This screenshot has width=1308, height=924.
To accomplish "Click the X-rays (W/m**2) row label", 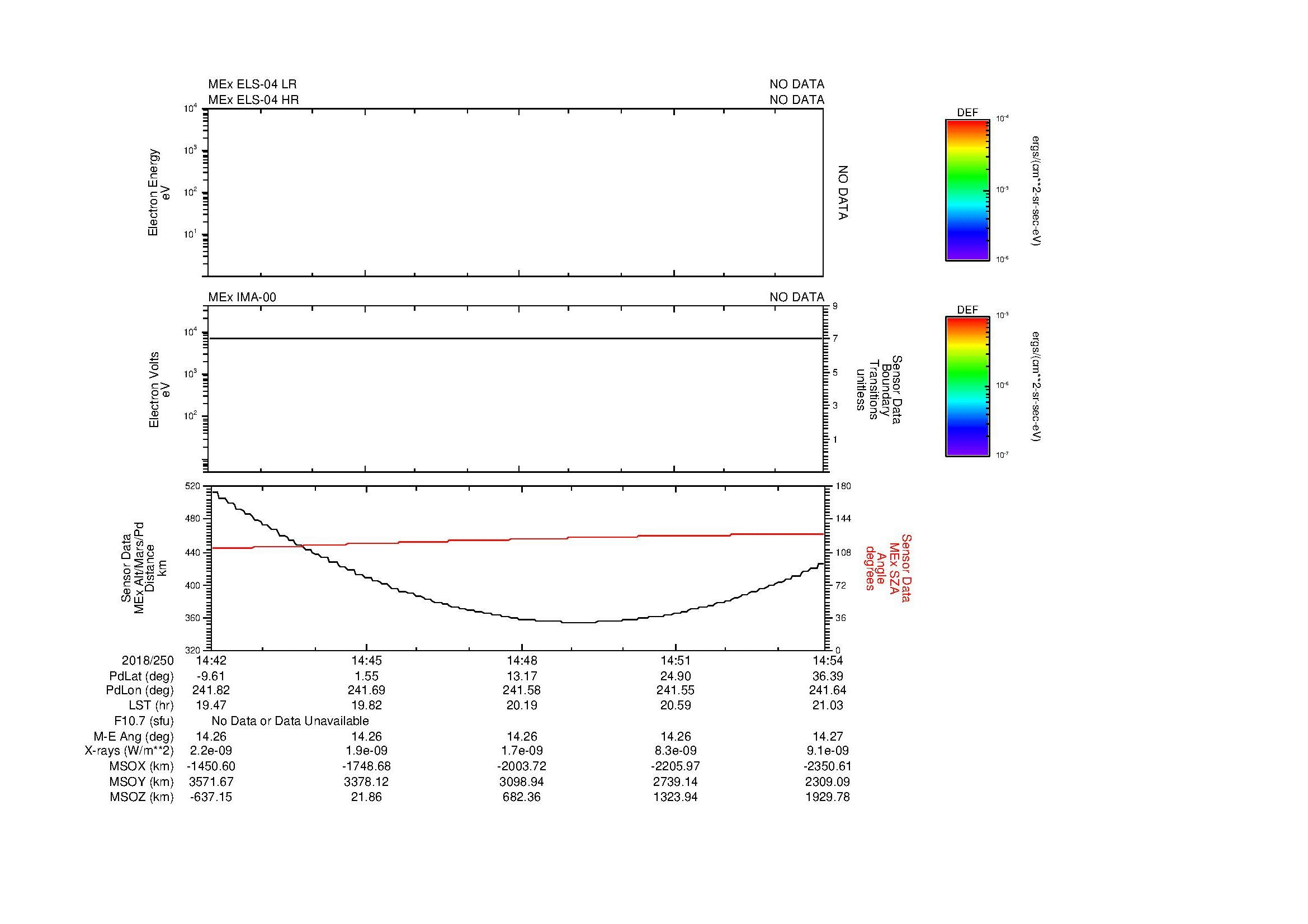I will click(129, 751).
